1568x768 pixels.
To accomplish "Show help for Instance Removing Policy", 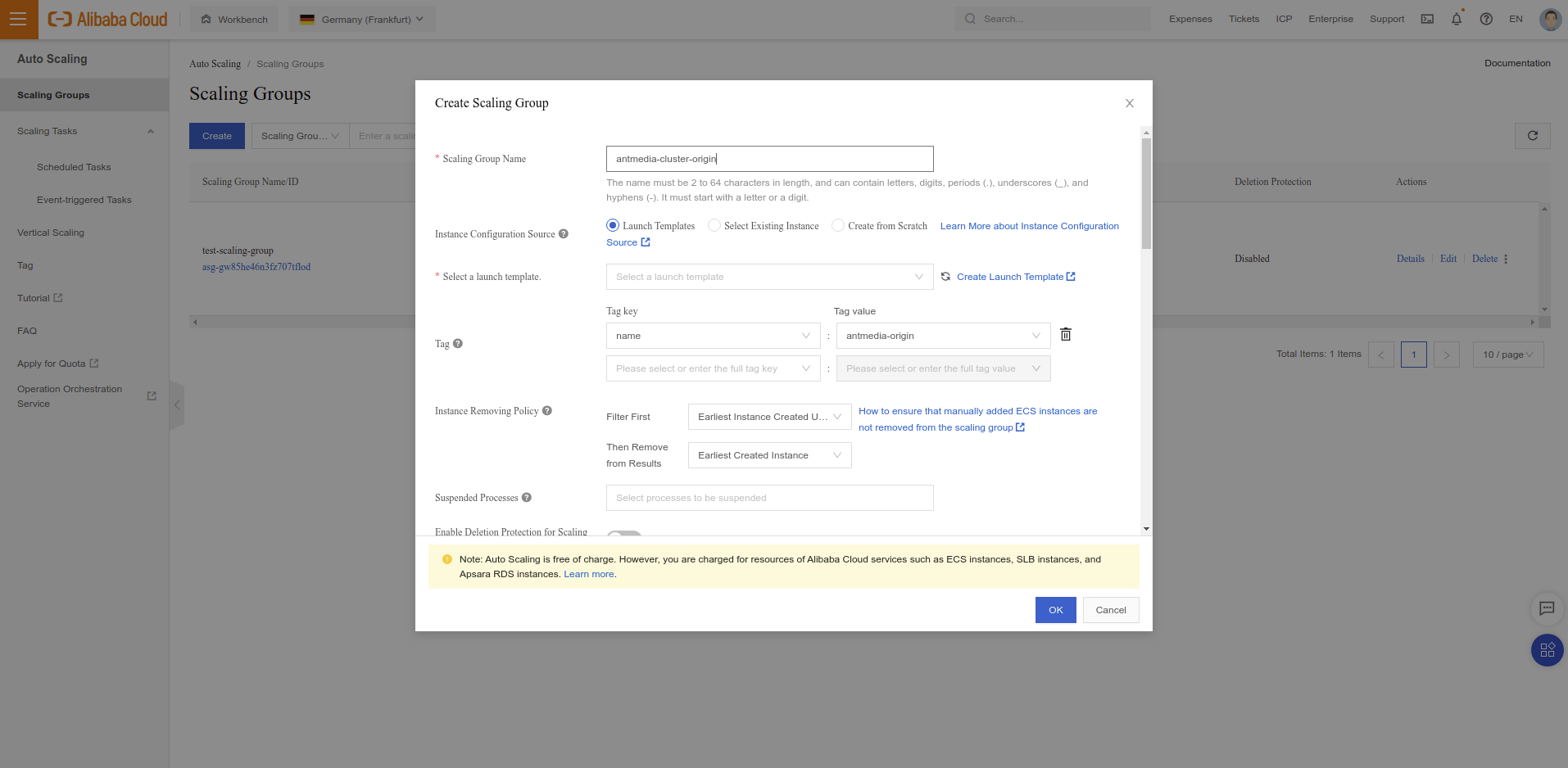I will 547,411.
